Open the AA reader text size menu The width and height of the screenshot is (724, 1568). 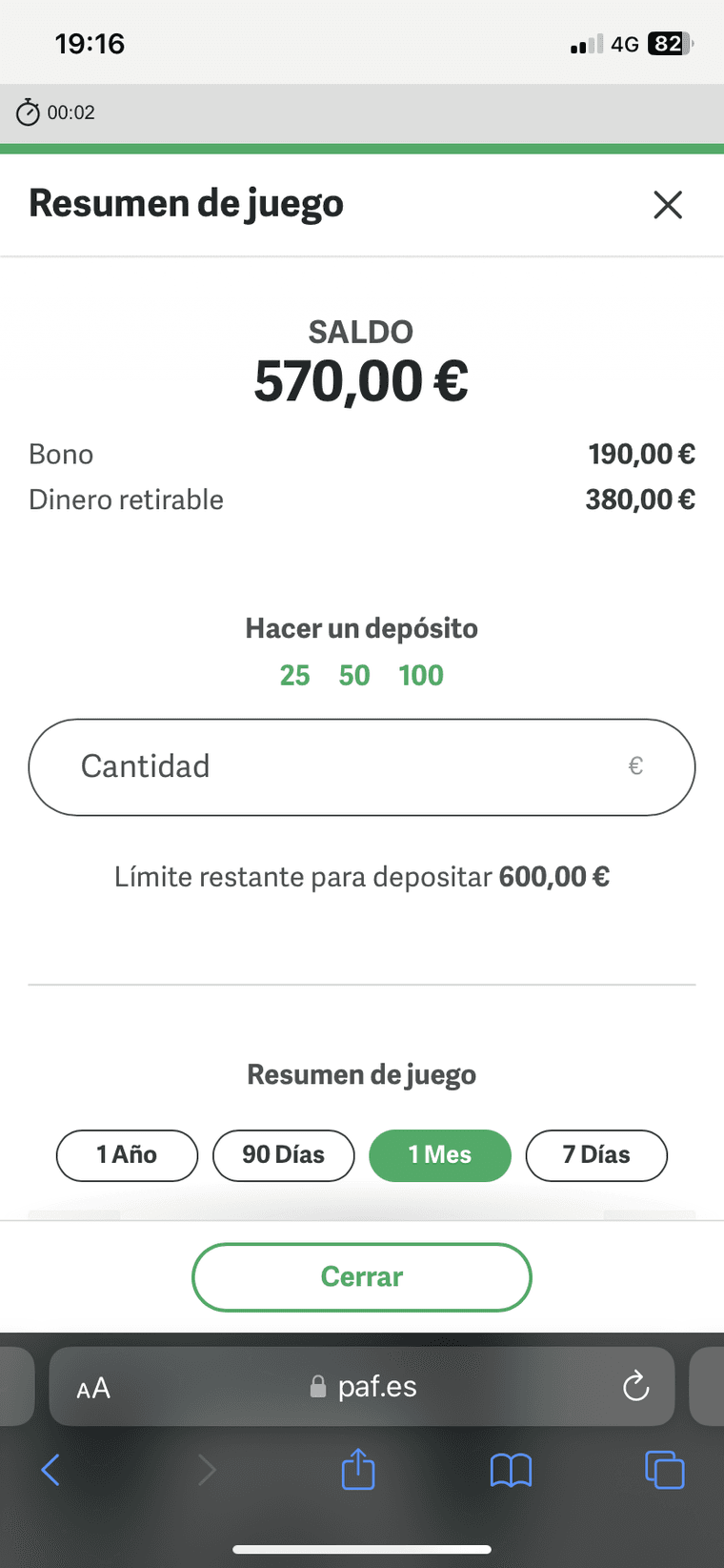click(x=93, y=1388)
